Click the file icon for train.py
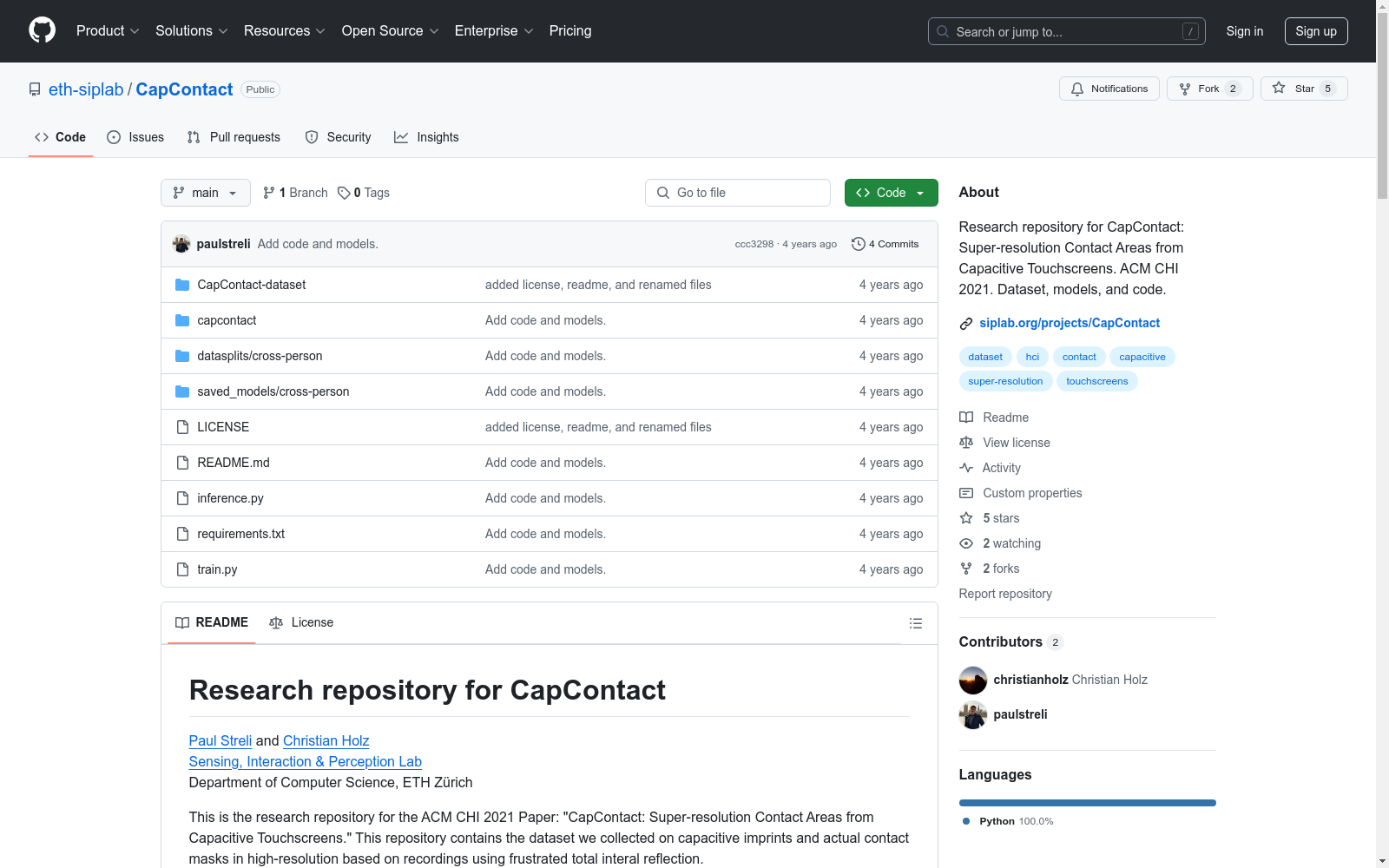Screen dimensions: 1389x868 point(182,569)
